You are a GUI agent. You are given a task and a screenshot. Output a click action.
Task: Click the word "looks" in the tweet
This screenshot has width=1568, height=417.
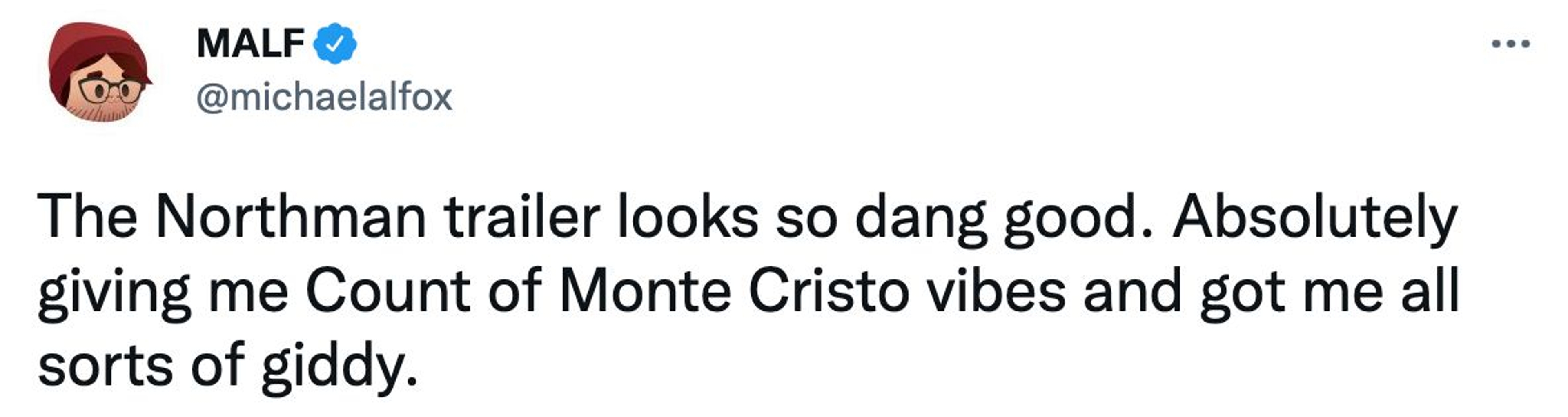(688, 217)
